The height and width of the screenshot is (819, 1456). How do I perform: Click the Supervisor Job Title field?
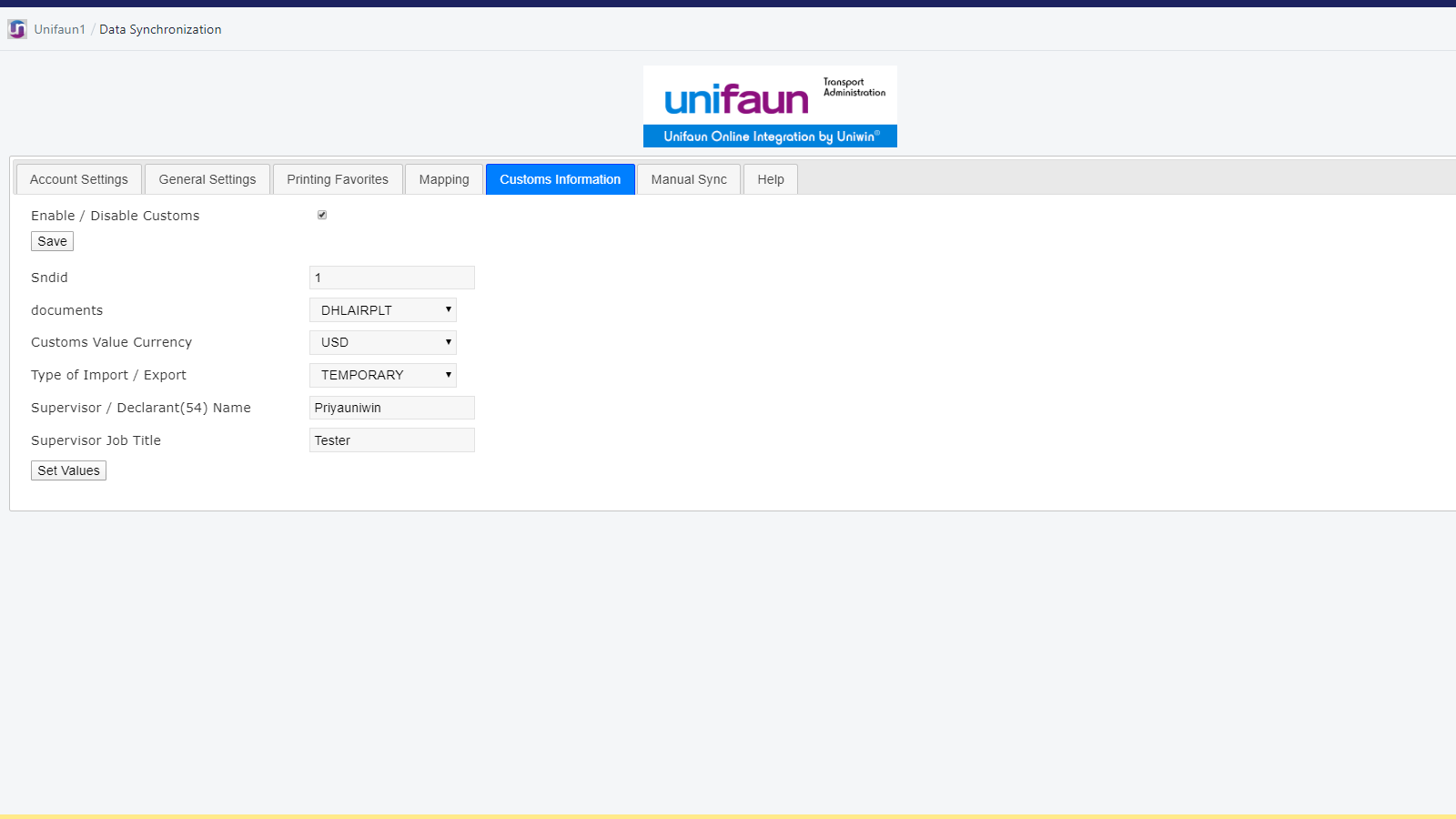tap(392, 440)
